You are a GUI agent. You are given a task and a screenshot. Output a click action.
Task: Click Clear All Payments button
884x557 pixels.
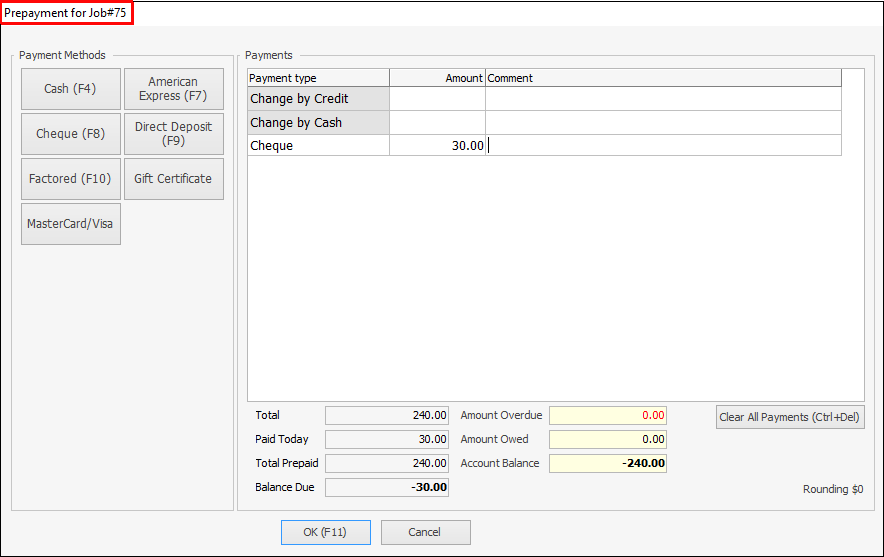[x=789, y=417]
